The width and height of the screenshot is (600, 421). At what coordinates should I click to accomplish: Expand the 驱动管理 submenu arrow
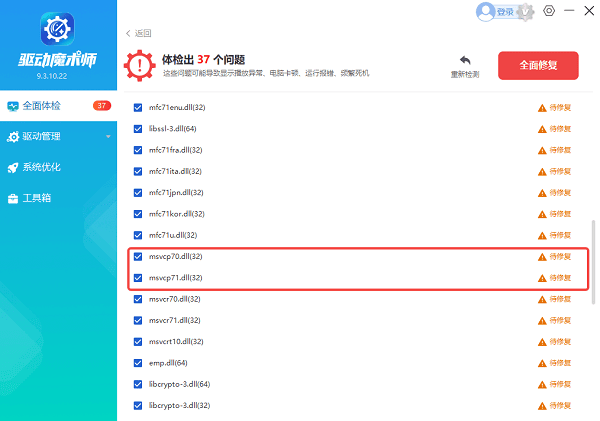(108, 137)
